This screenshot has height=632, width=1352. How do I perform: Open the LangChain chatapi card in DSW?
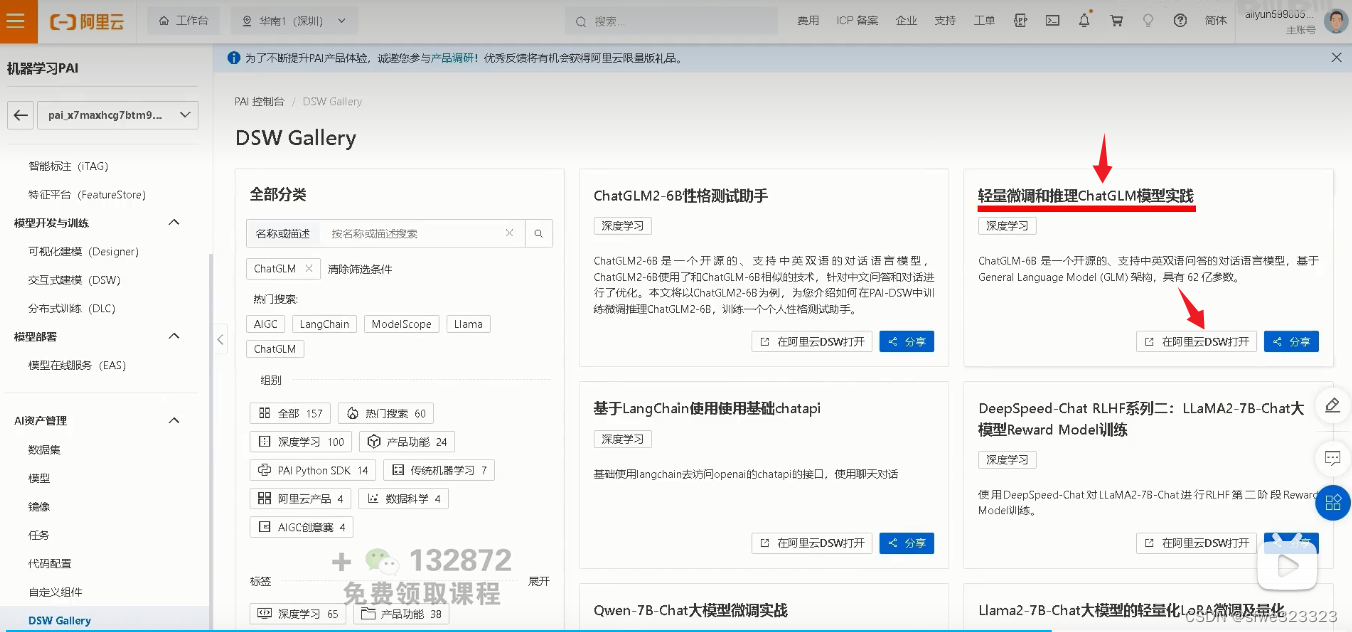tap(812, 543)
